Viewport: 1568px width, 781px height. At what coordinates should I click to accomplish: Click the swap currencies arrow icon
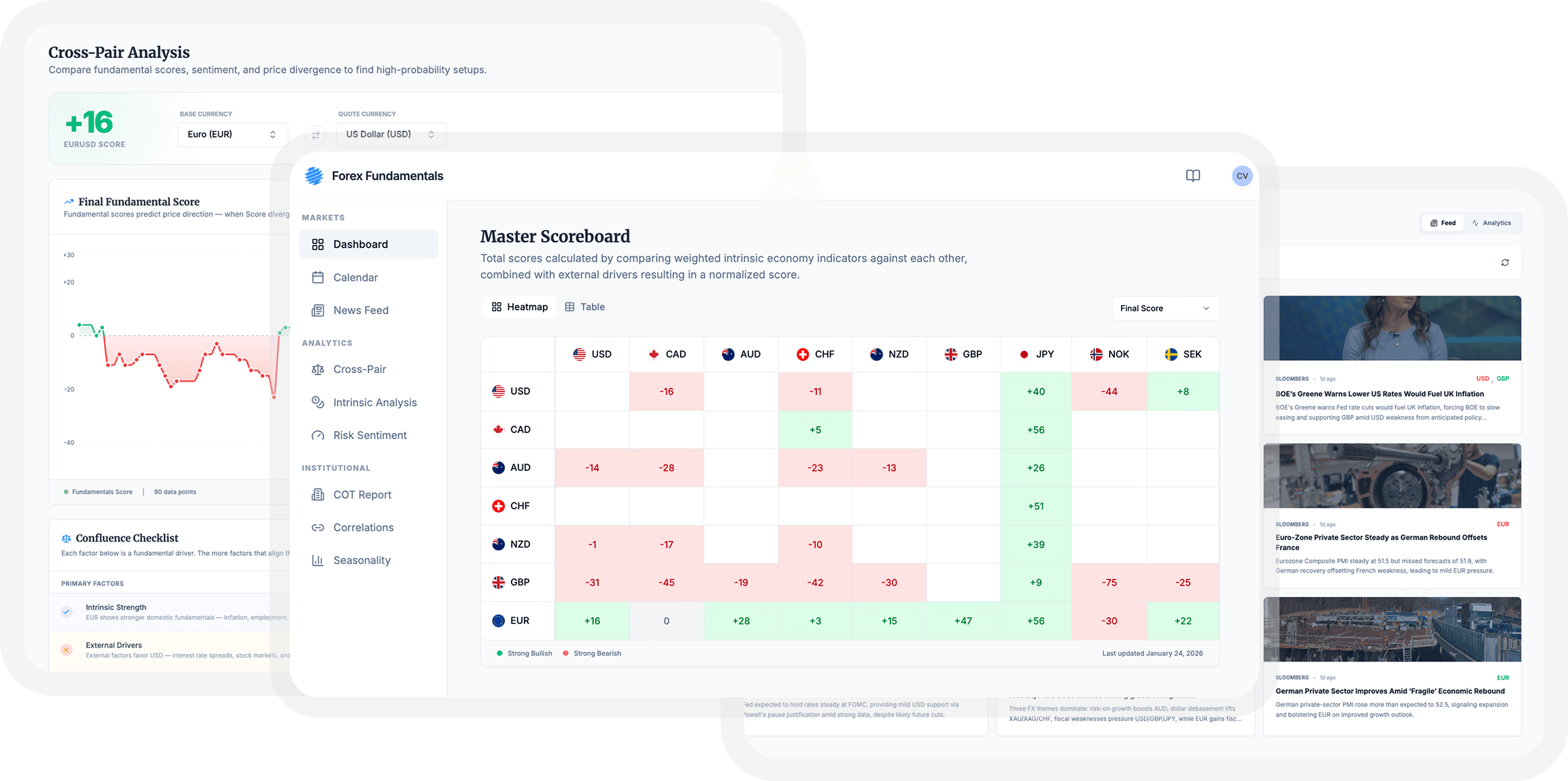point(315,135)
